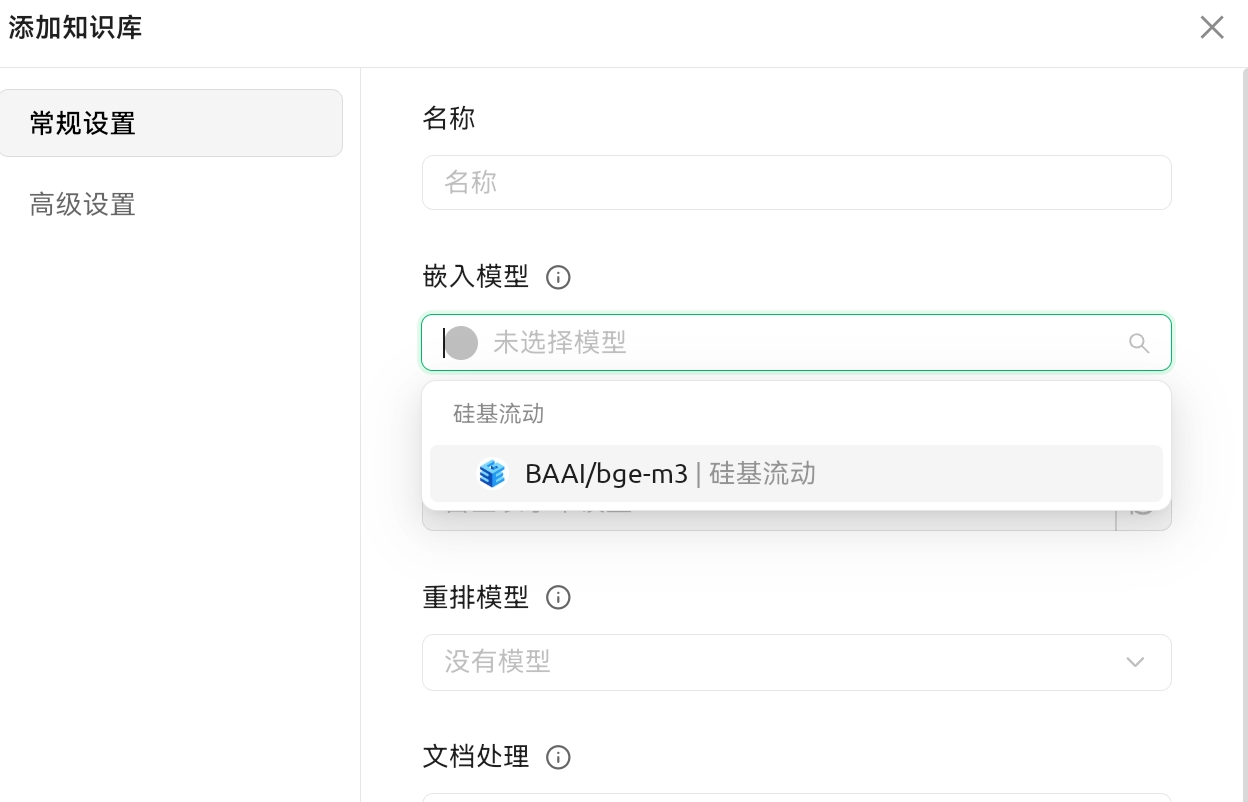Click the 重排模型 field label
This screenshot has height=802, width=1248.
(x=476, y=598)
